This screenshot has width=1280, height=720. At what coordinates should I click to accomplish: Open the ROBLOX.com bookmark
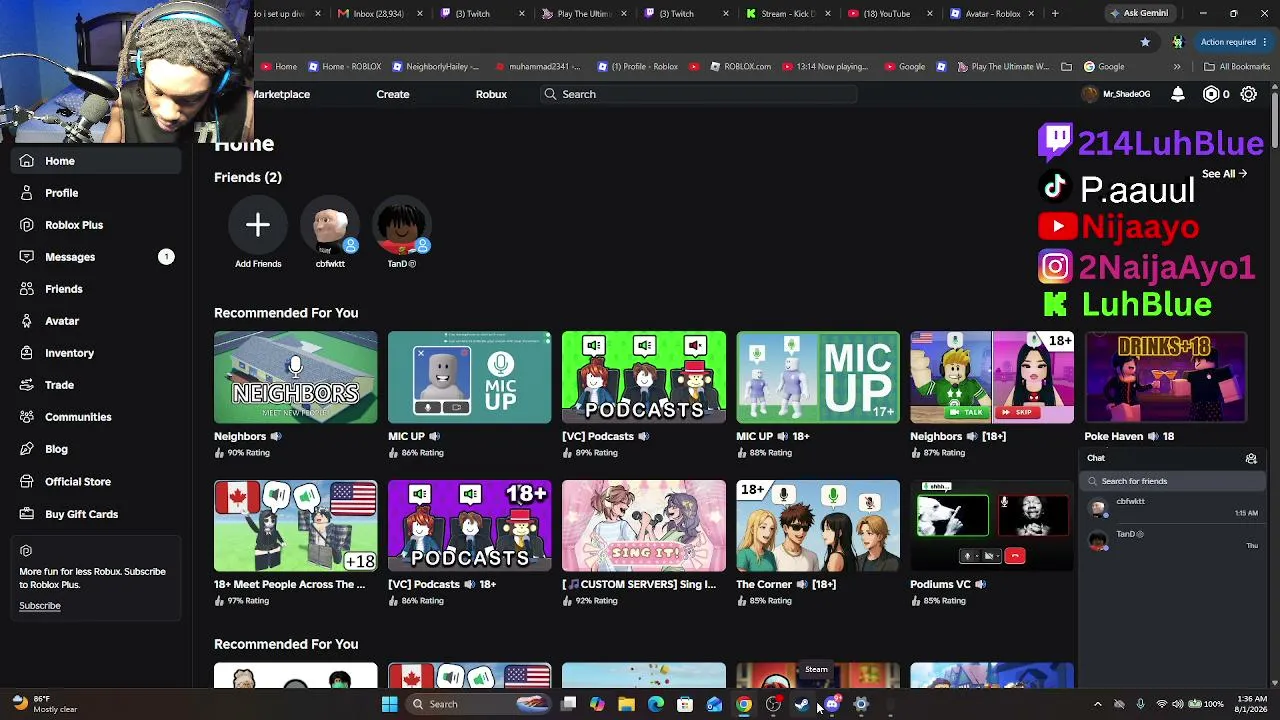pyautogui.click(x=740, y=67)
